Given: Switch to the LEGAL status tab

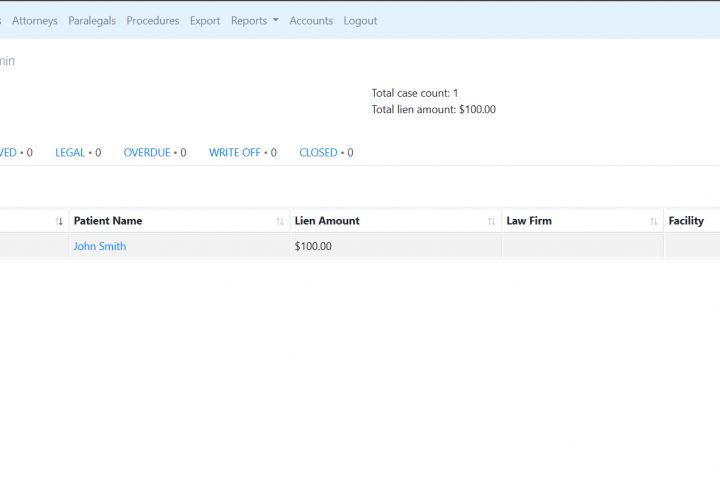Looking at the screenshot, I should 78,152.
